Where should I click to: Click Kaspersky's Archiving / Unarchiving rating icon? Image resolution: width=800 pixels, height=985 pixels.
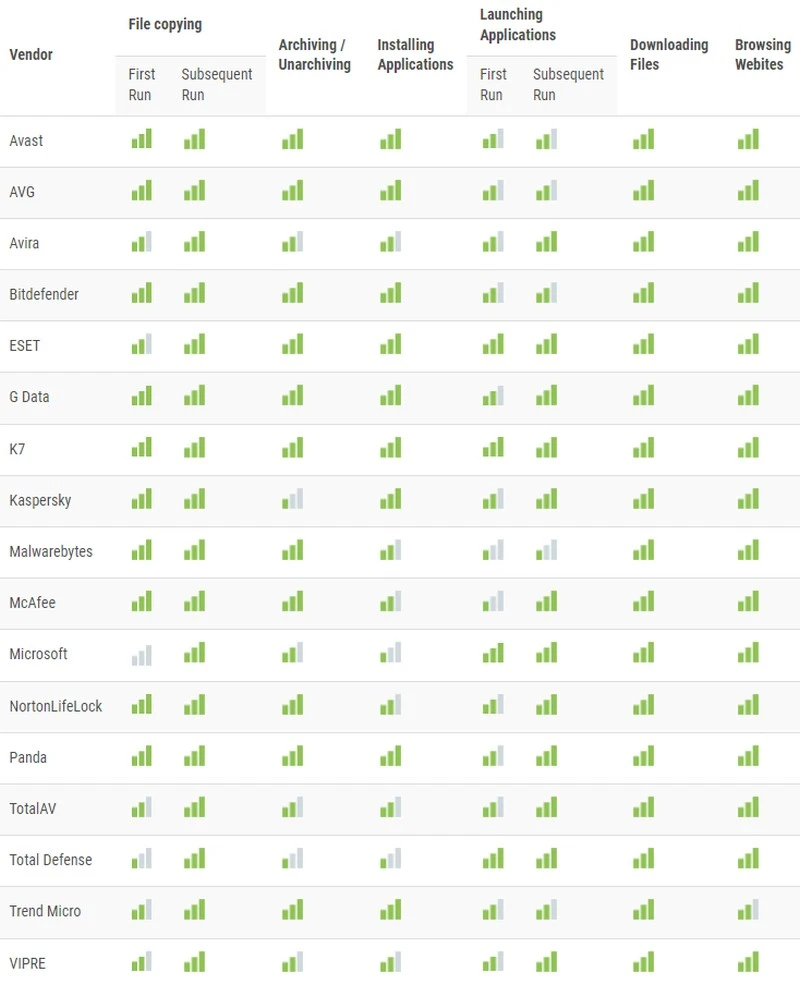point(292,500)
